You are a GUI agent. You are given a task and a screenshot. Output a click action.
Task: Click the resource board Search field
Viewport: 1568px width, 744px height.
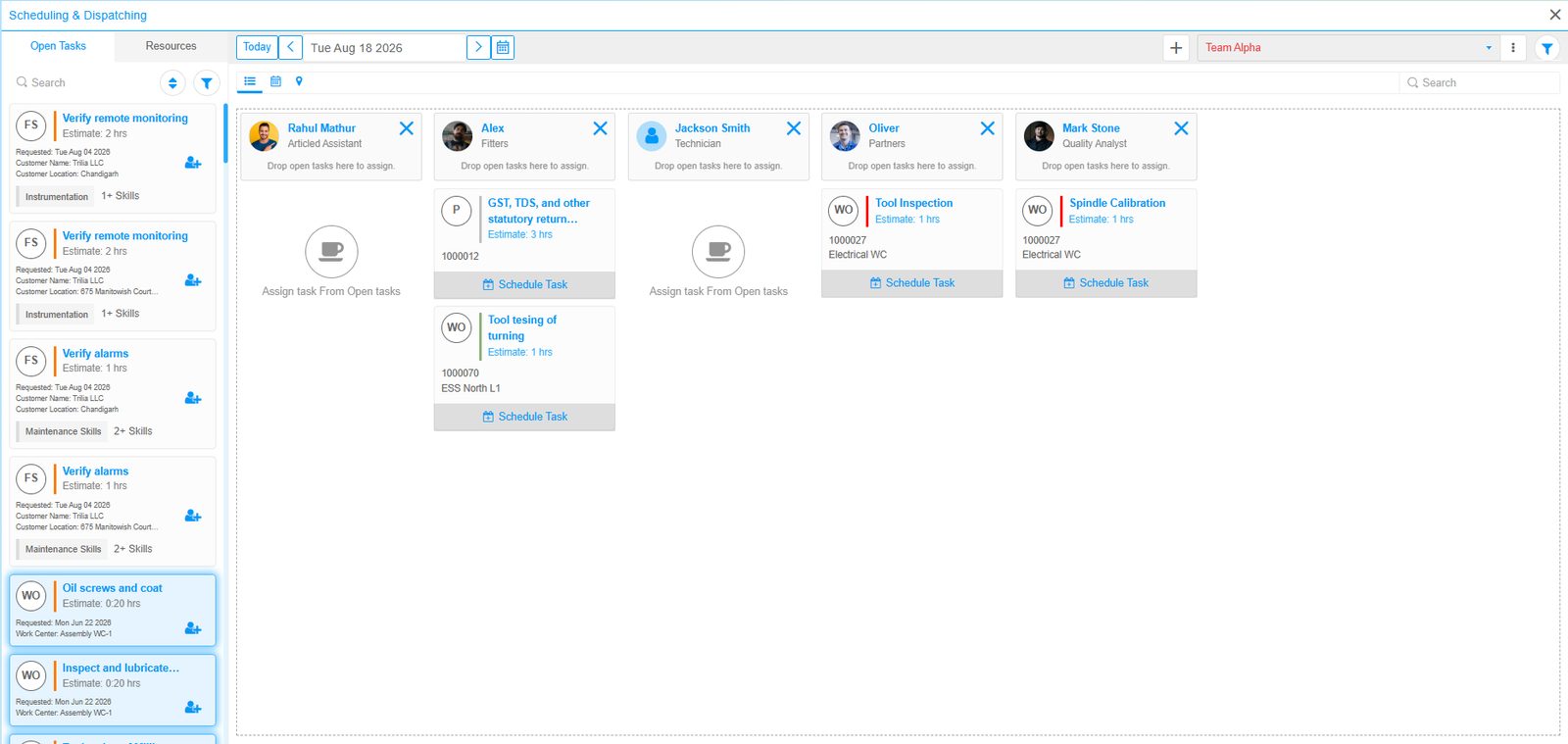coord(1478,83)
